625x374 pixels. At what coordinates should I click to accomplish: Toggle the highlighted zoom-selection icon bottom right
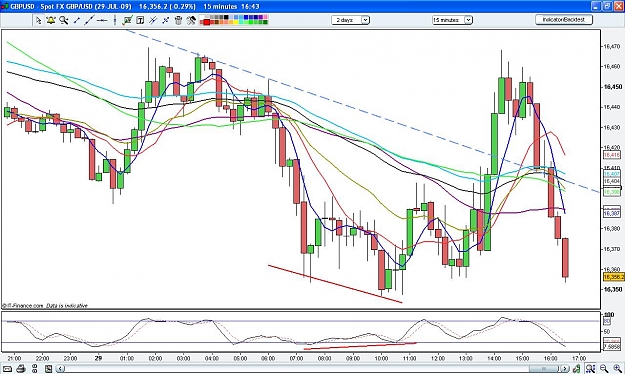click(x=590, y=368)
